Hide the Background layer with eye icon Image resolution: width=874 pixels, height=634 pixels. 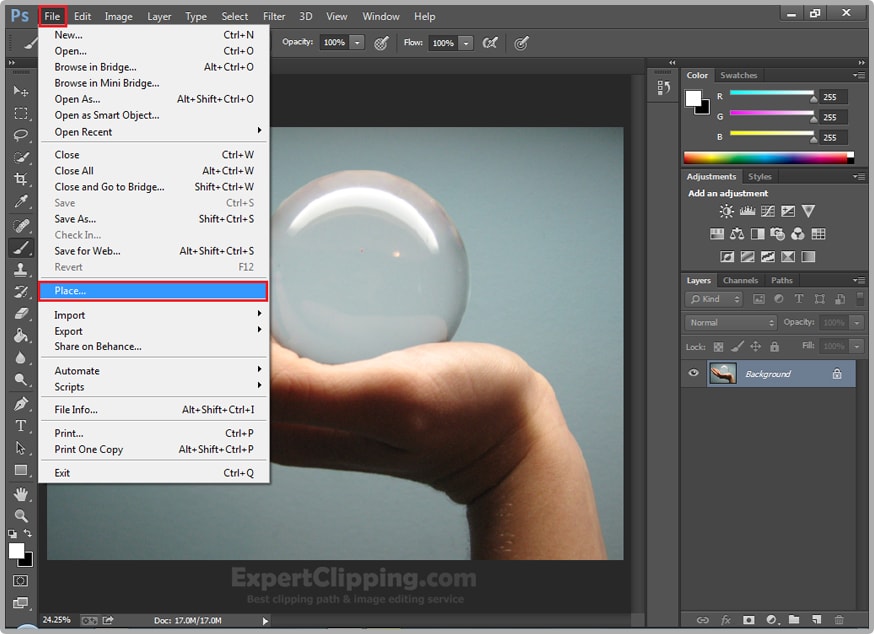pos(694,373)
